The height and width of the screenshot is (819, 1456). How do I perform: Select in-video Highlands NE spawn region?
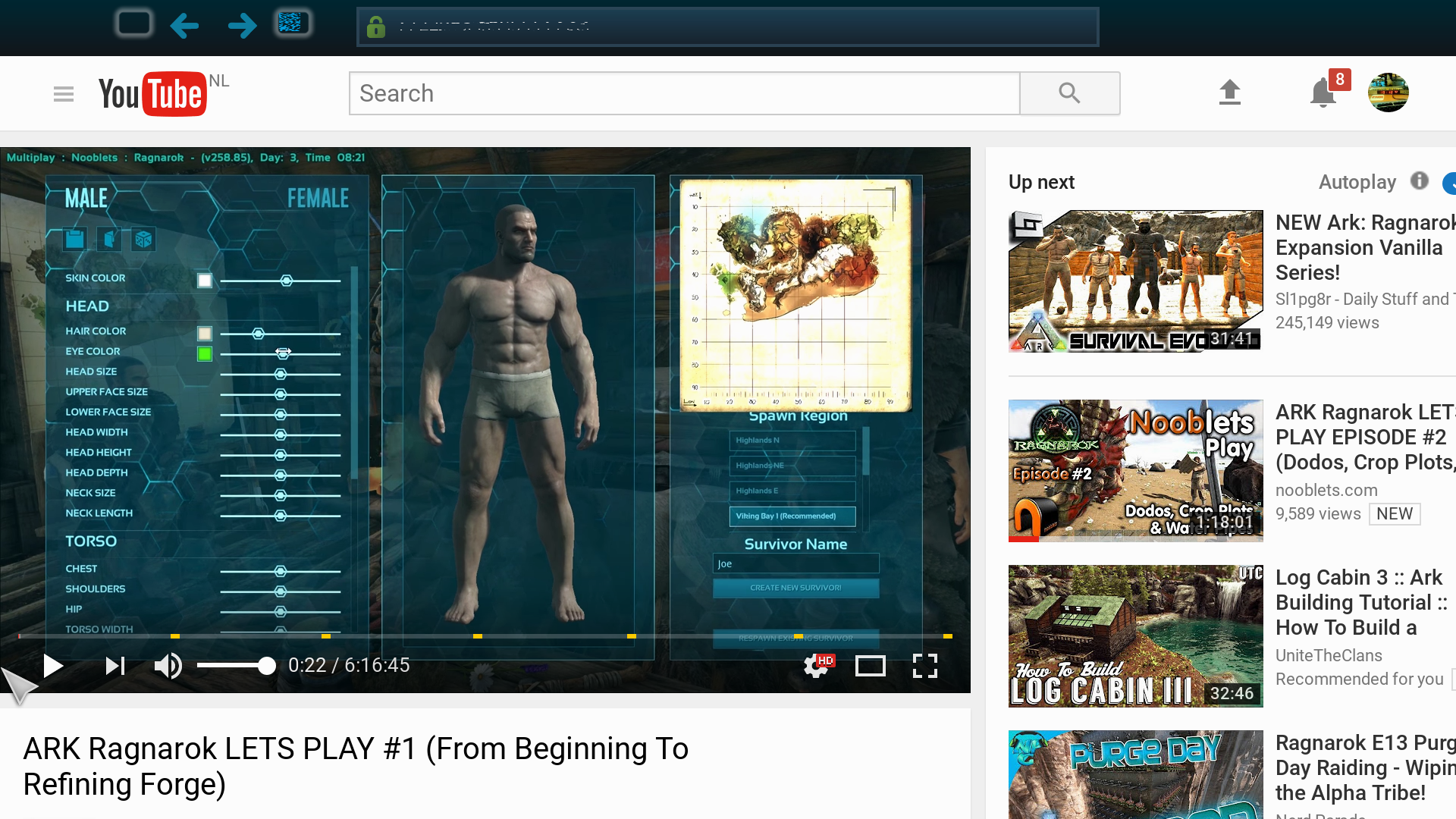click(x=792, y=466)
